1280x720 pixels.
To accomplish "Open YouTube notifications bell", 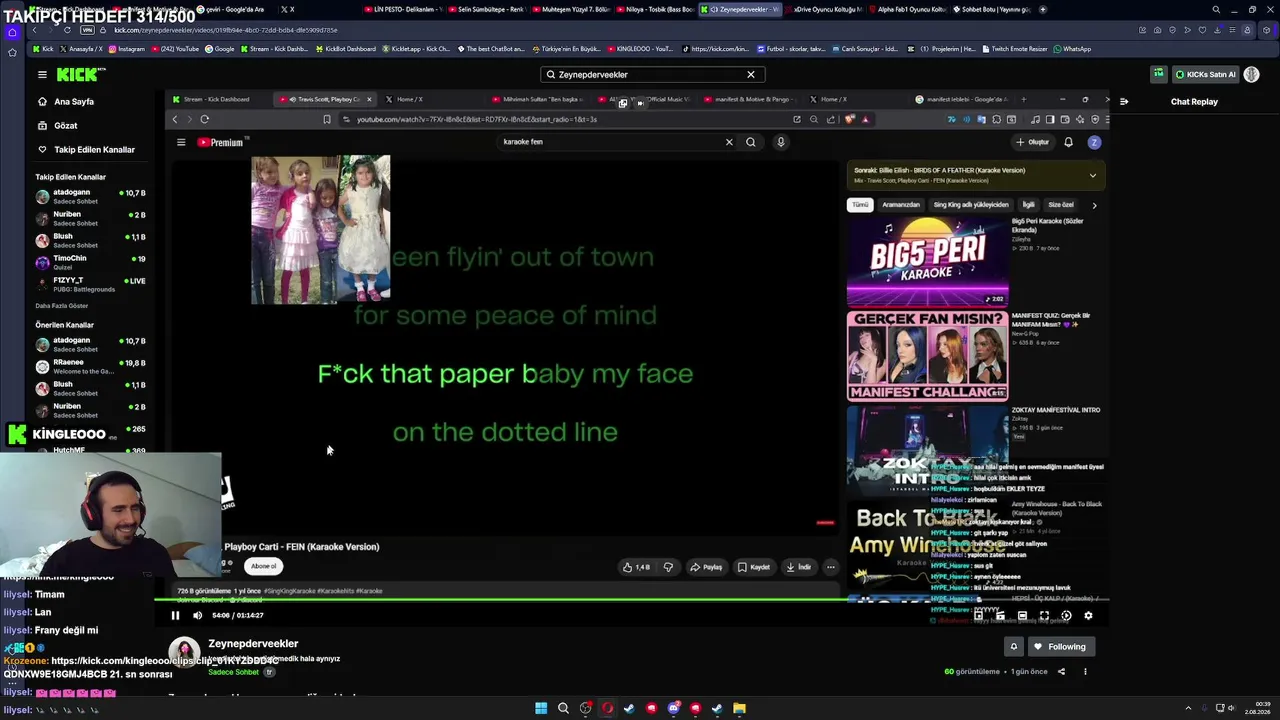I will [1068, 142].
